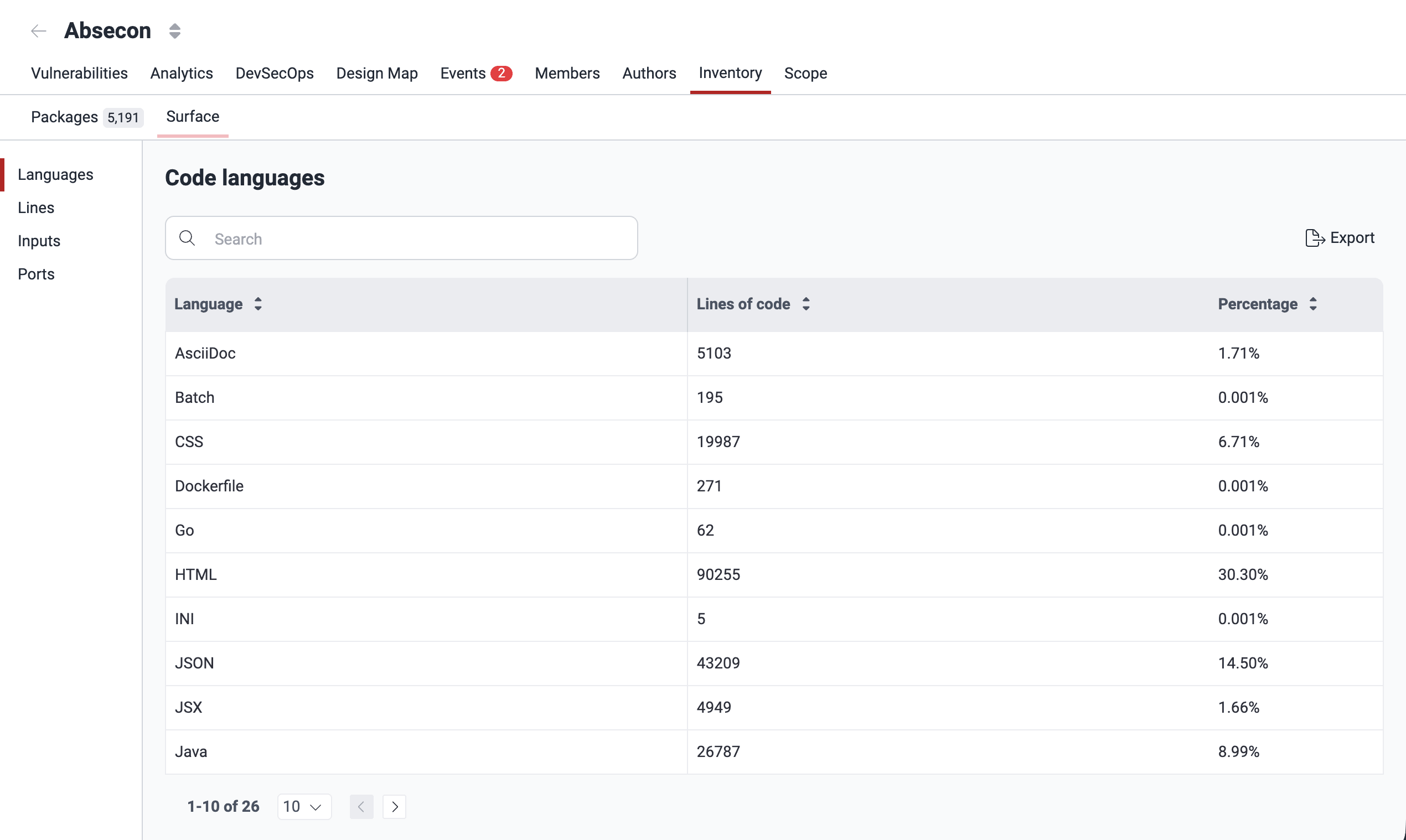This screenshot has height=840, width=1406.
Task: Click the previous page chevron
Action: pyautogui.click(x=362, y=806)
